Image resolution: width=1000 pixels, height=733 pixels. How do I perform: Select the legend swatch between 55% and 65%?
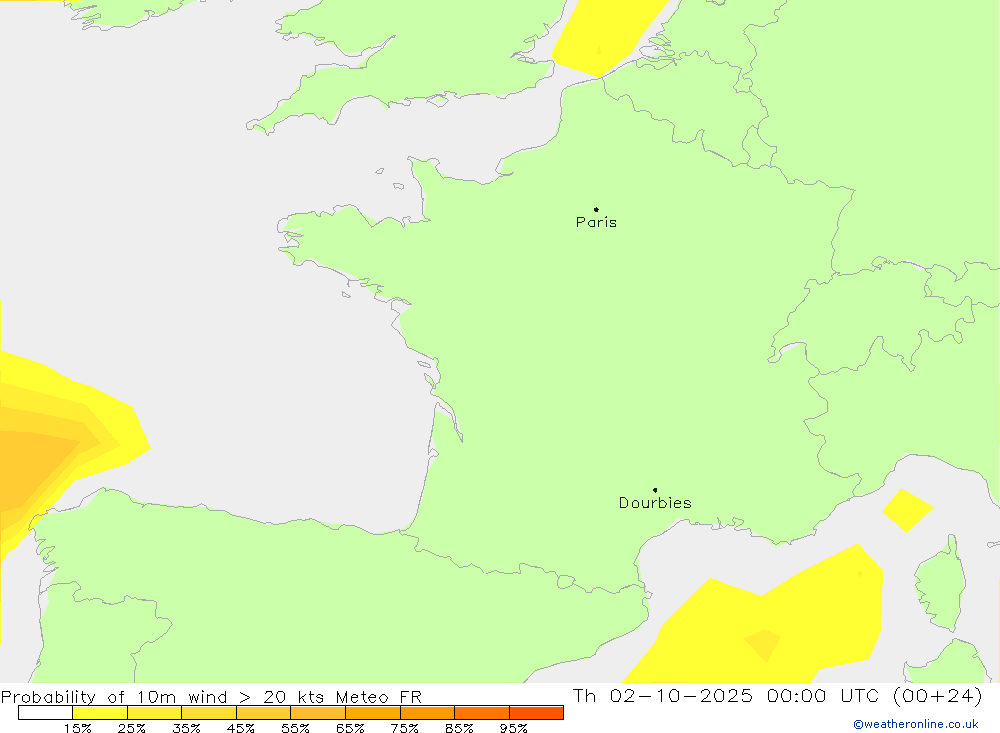[318, 713]
